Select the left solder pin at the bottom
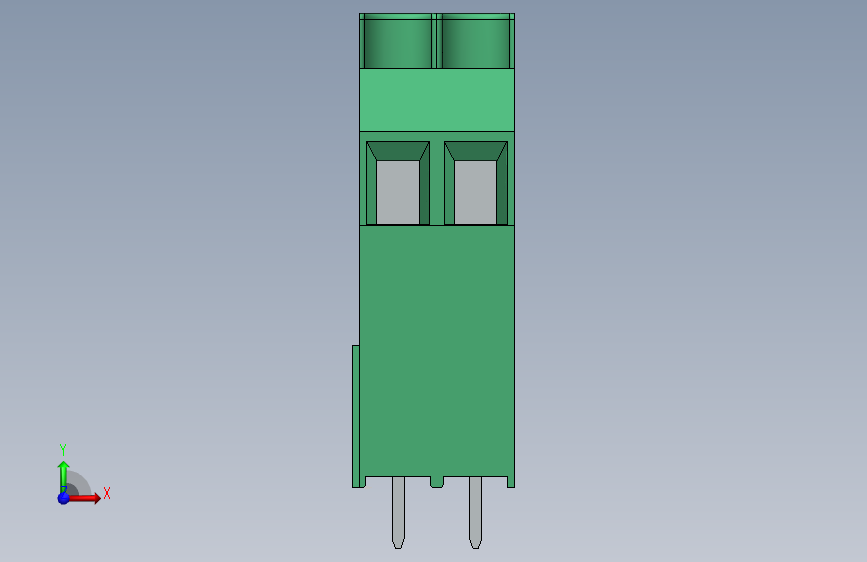867x562 pixels. 398,512
